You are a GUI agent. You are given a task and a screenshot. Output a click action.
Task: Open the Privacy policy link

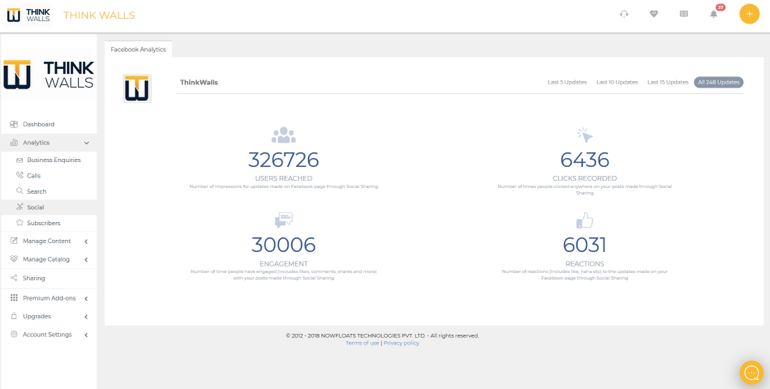click(401, 343)
